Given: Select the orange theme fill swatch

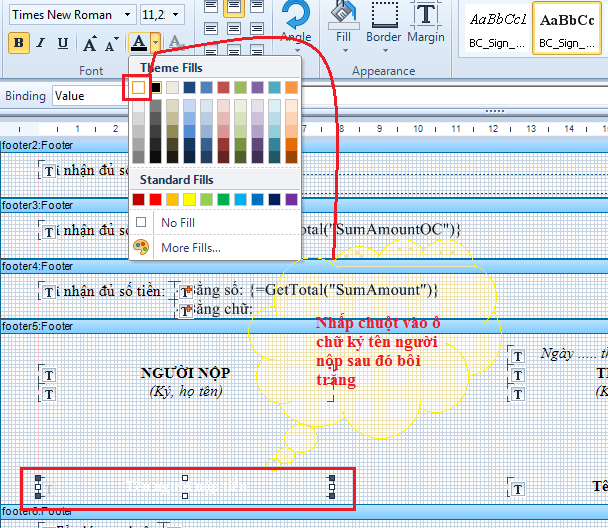Looking at the screenshot, I should click(x=291, y=88).
